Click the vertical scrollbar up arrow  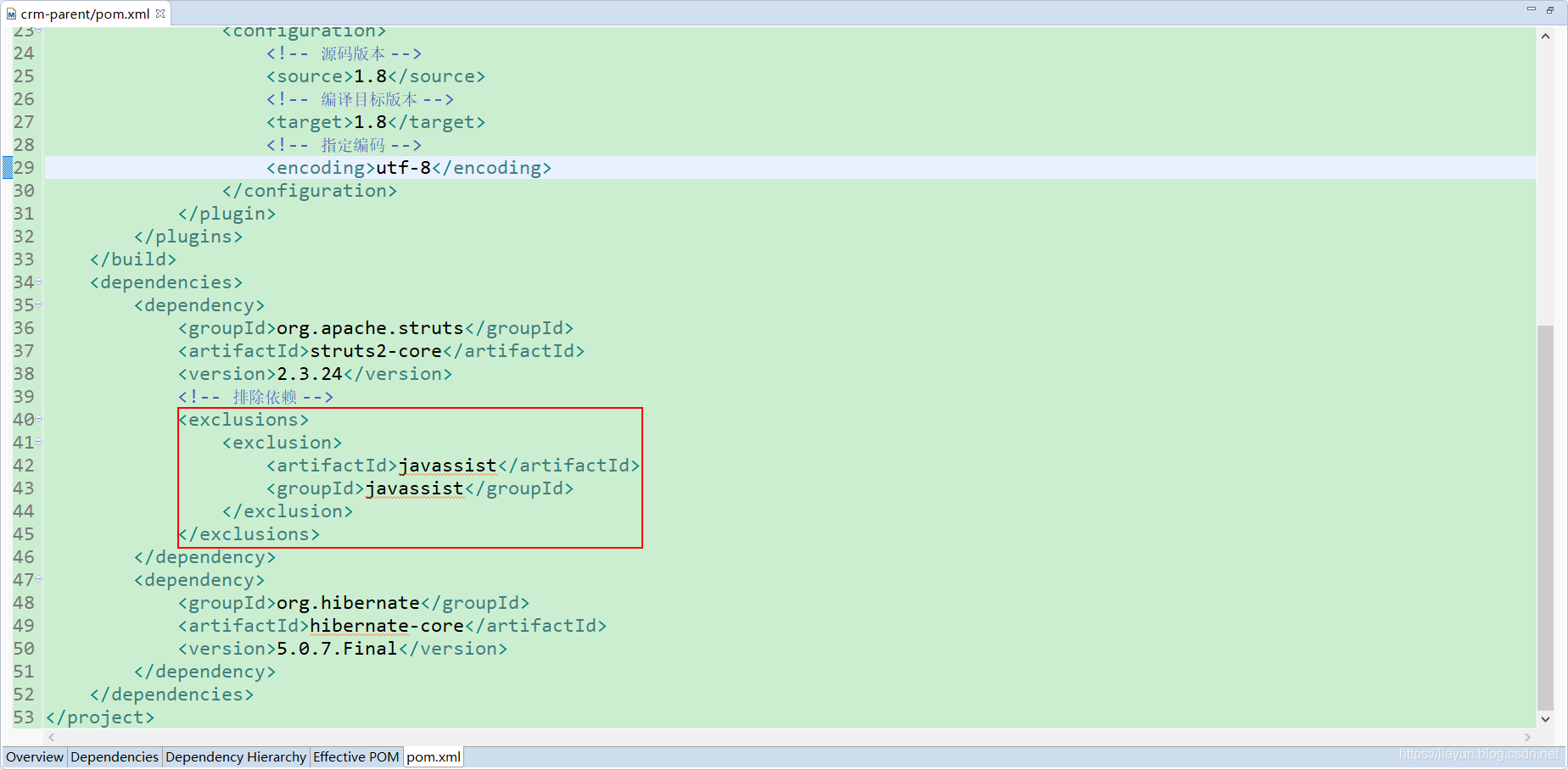click(1545, 36)
